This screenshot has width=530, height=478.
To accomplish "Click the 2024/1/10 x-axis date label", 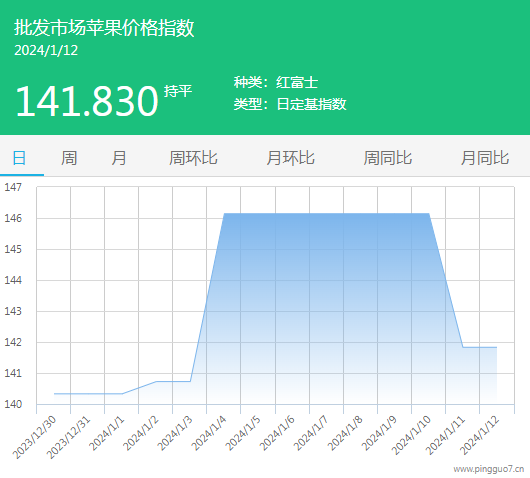I will pos(411,435).
